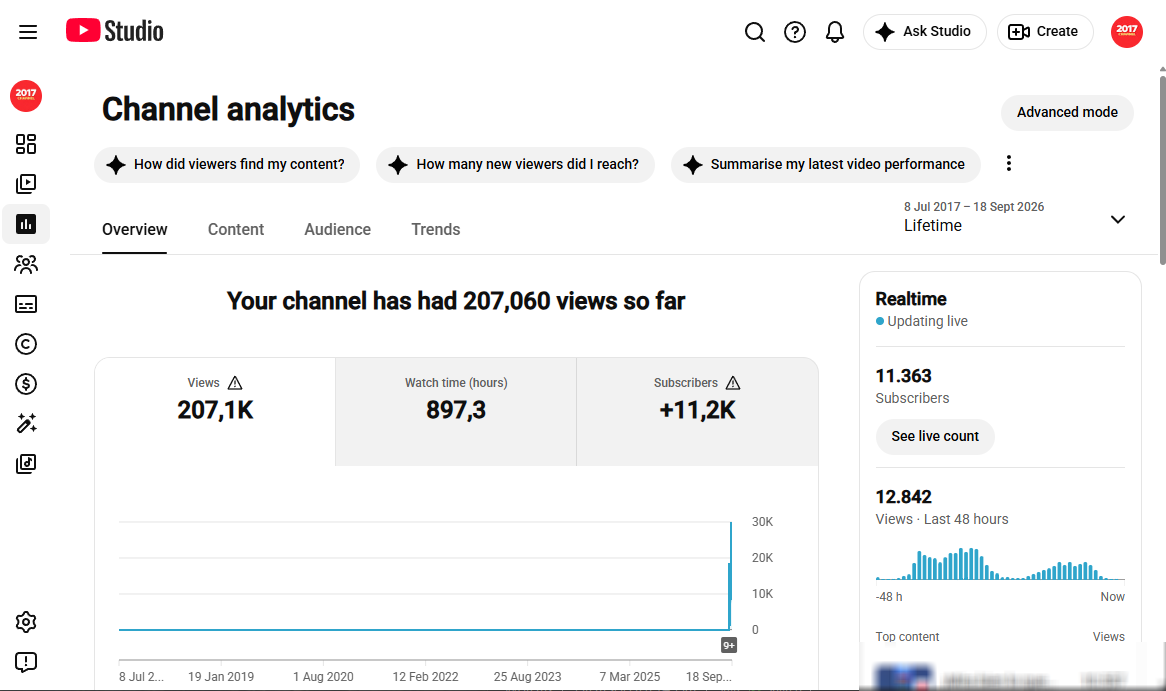This screenshot has width=1166, height=691.
Task: Open Dashboard from the sidebar
Action: click(x=26, y=144)
